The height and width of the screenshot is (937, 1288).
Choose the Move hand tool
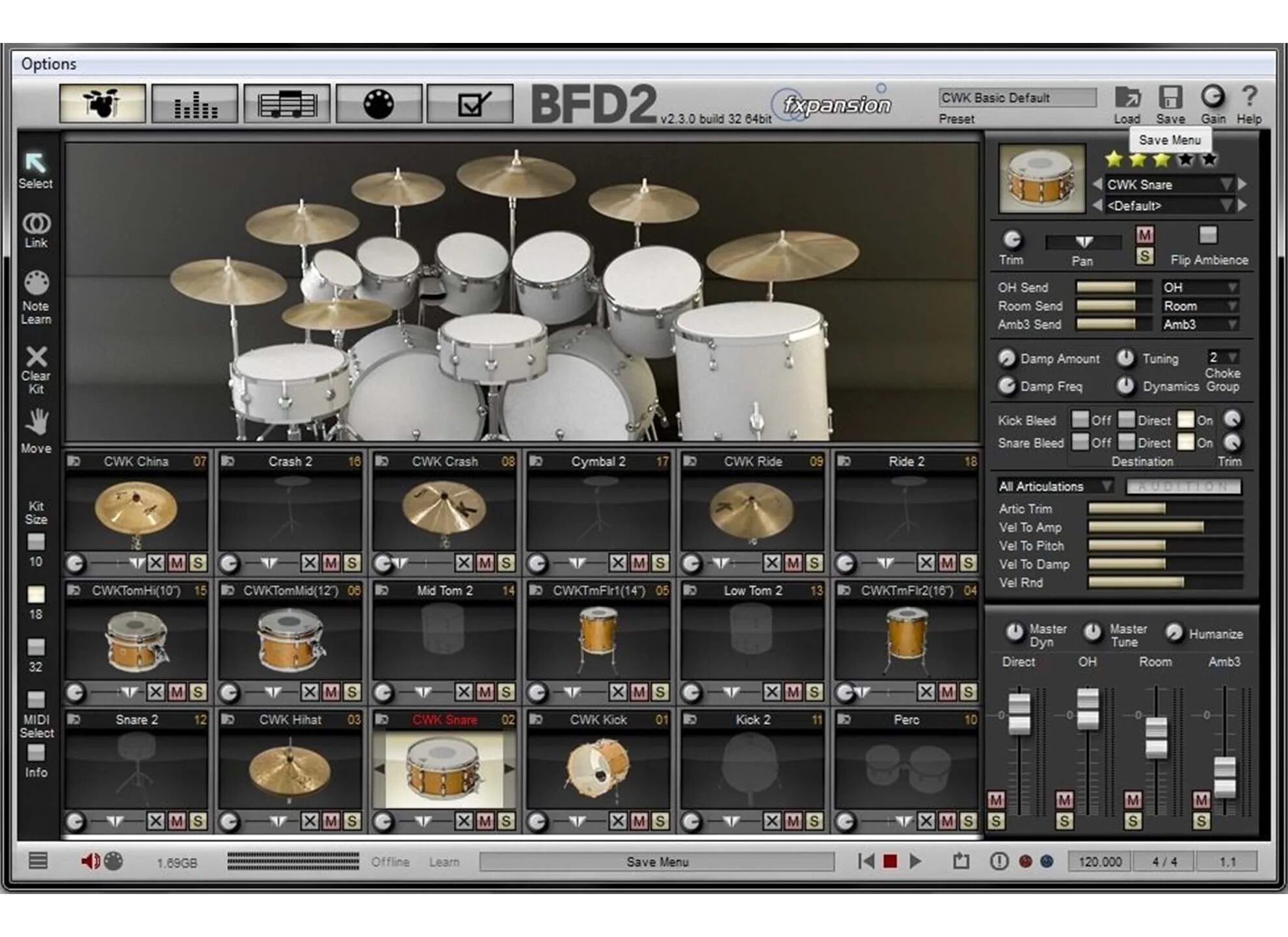[x=36, y=423]
